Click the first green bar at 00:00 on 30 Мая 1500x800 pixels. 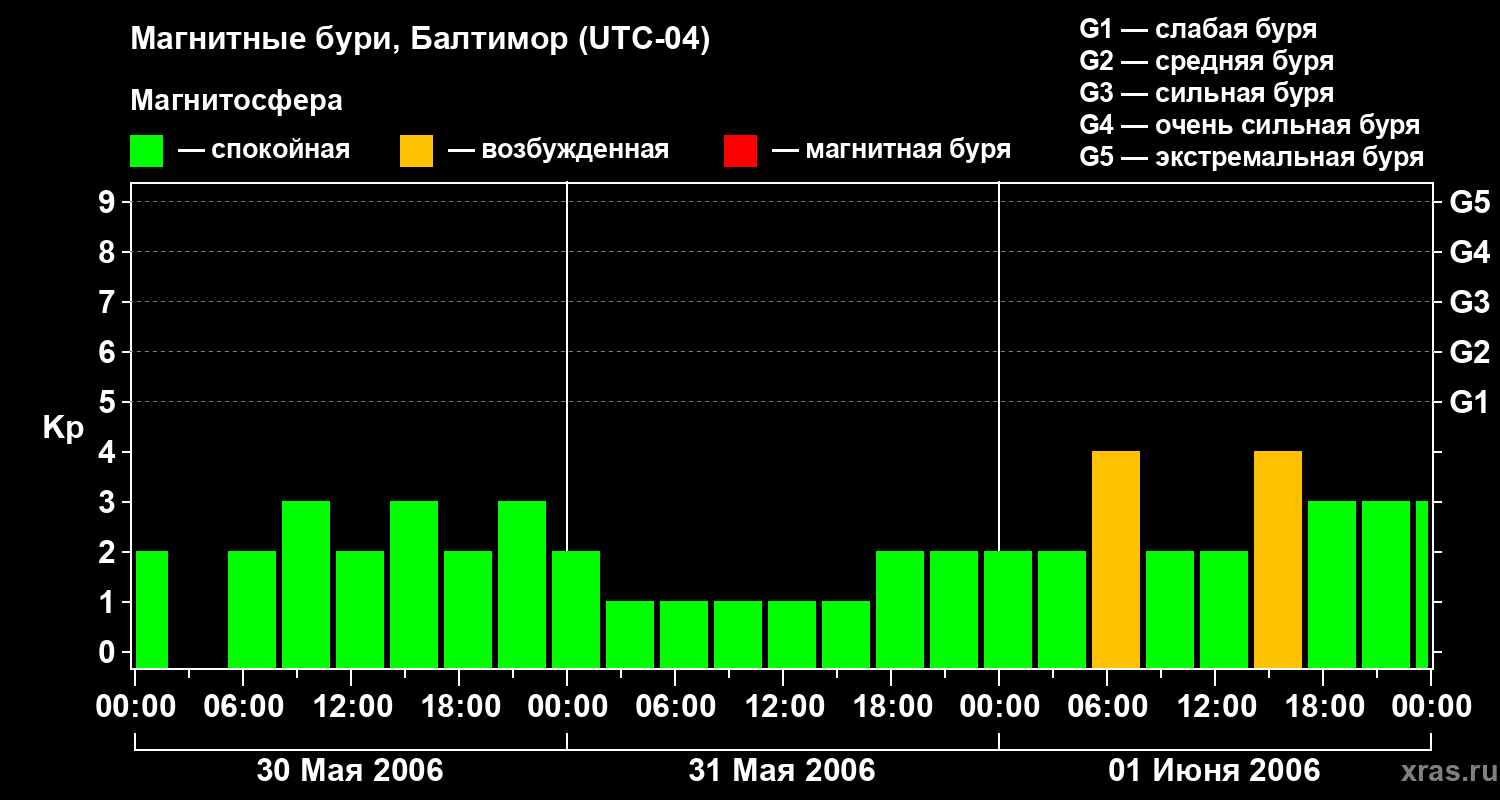point(152,610)
